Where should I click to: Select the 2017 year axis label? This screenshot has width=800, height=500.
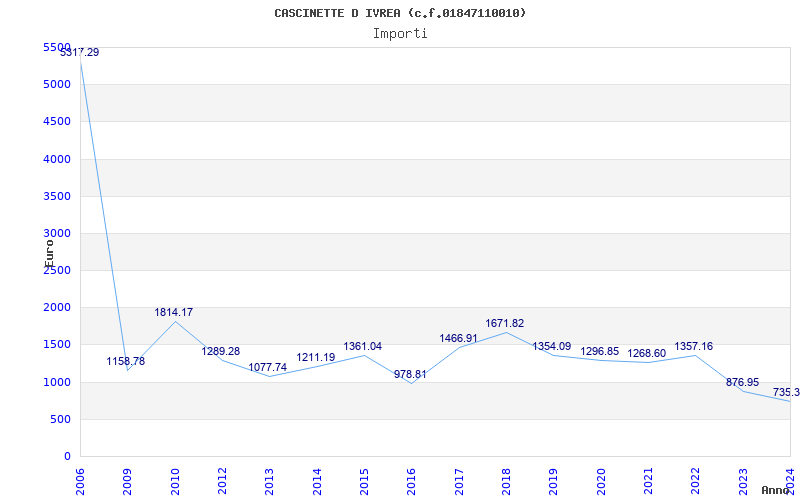[459, 482]
